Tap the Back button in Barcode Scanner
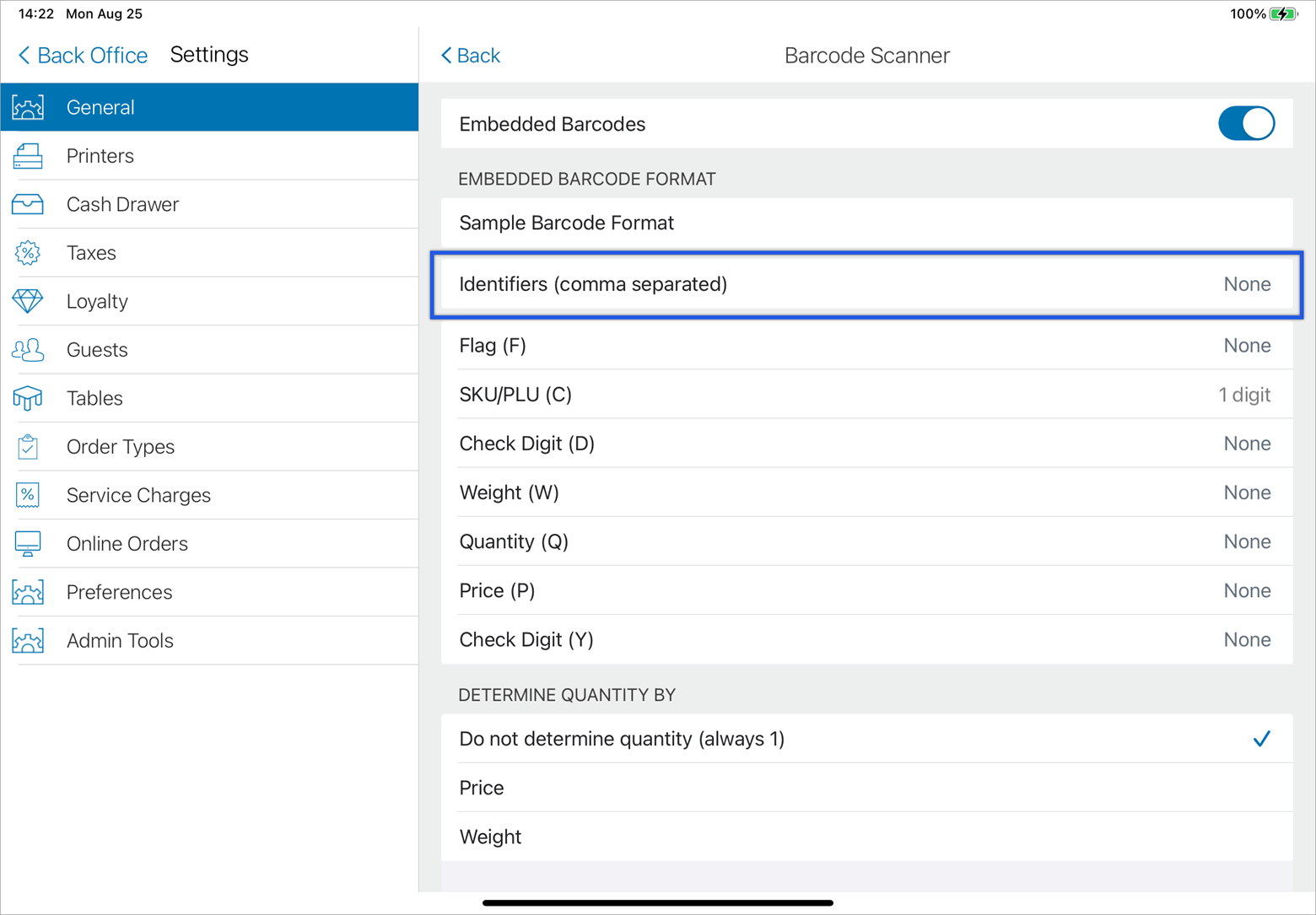Viewport: 1316px width, 915px height. click(471, 56)
